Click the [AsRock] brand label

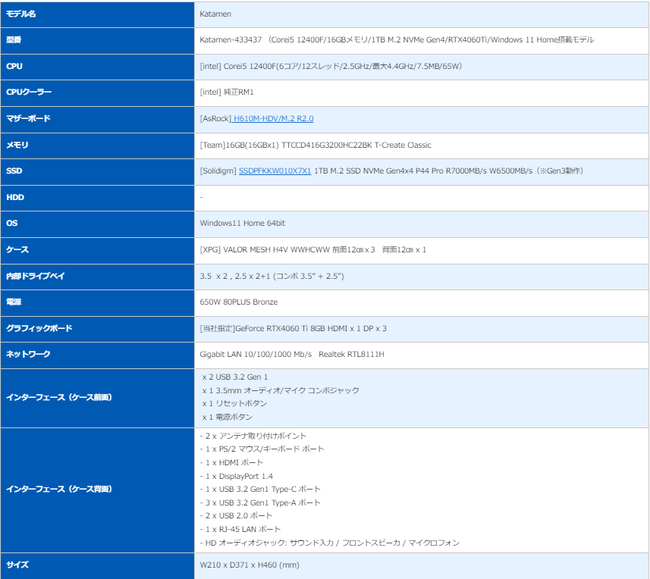[216, 119]
